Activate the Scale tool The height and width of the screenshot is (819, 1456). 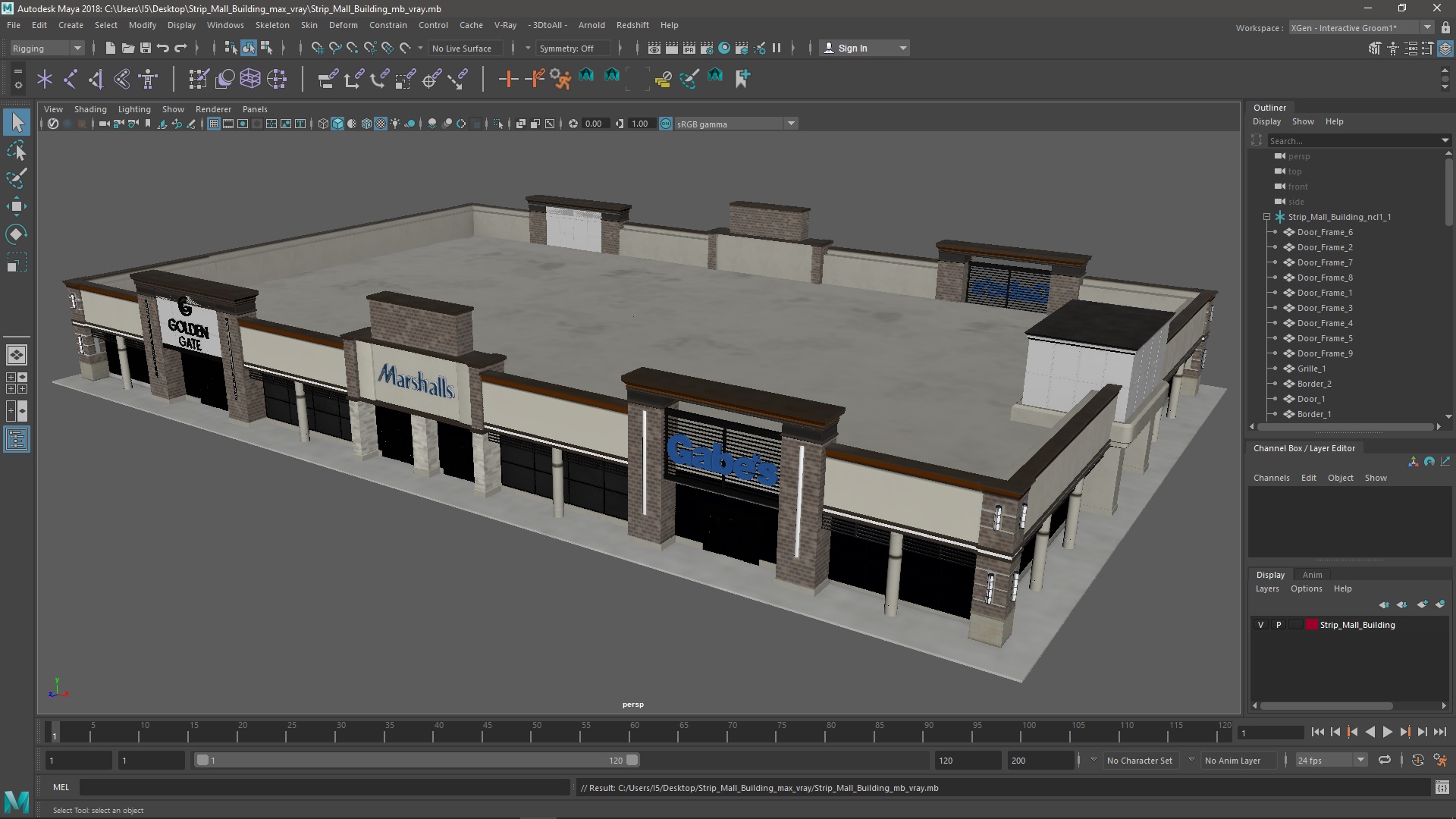coord(17,262)
